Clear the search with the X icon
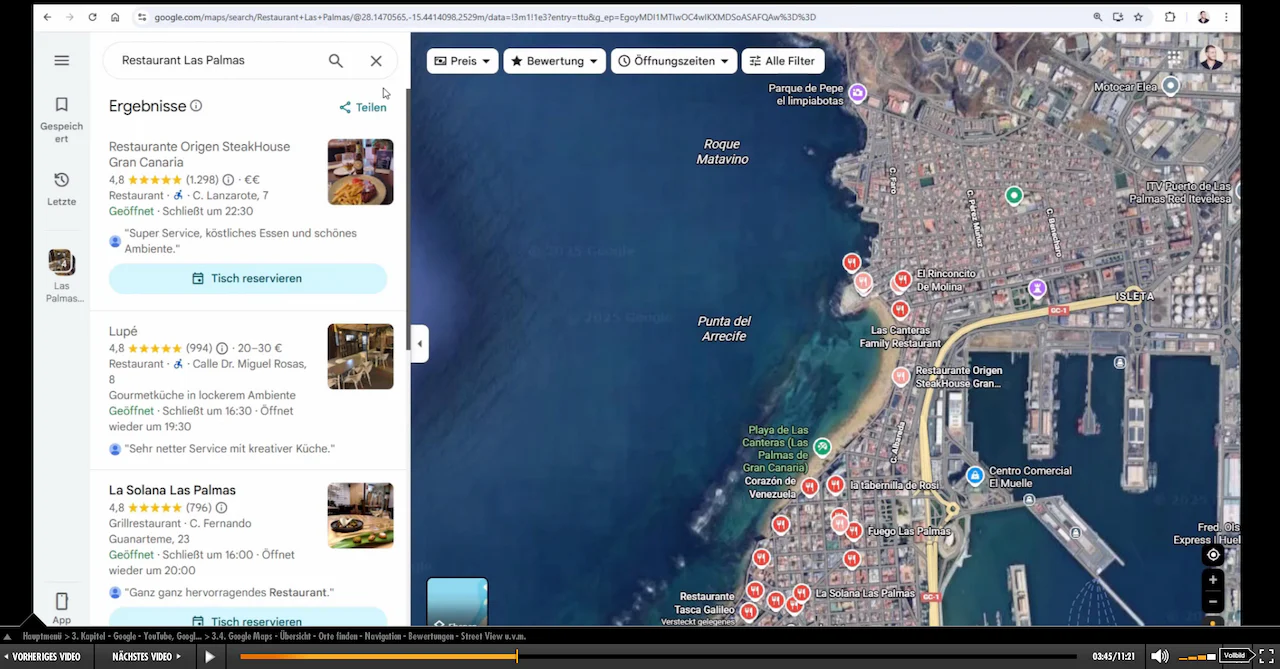Viewport: 1280px width, 669px height. 376,61
